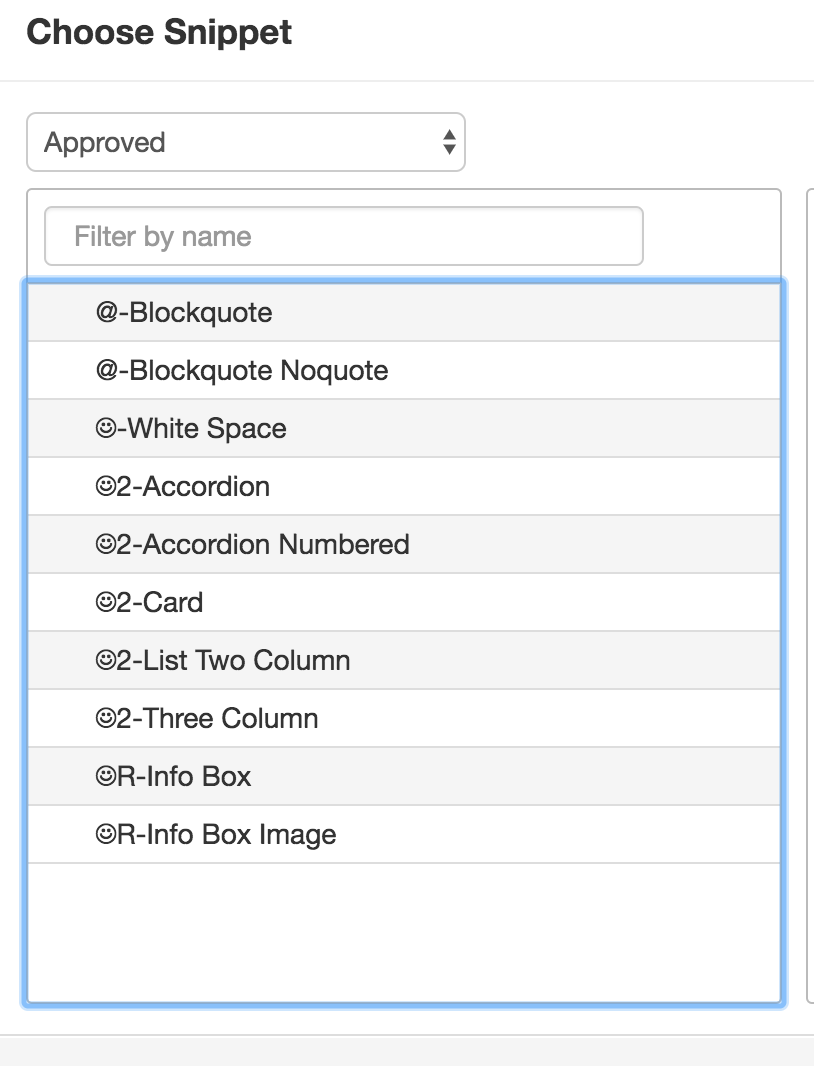Image resolution: width=814 pixels, height=1066 pixels.
Task: Pick the 2-Three Column snippet
Action: [404, 718]
